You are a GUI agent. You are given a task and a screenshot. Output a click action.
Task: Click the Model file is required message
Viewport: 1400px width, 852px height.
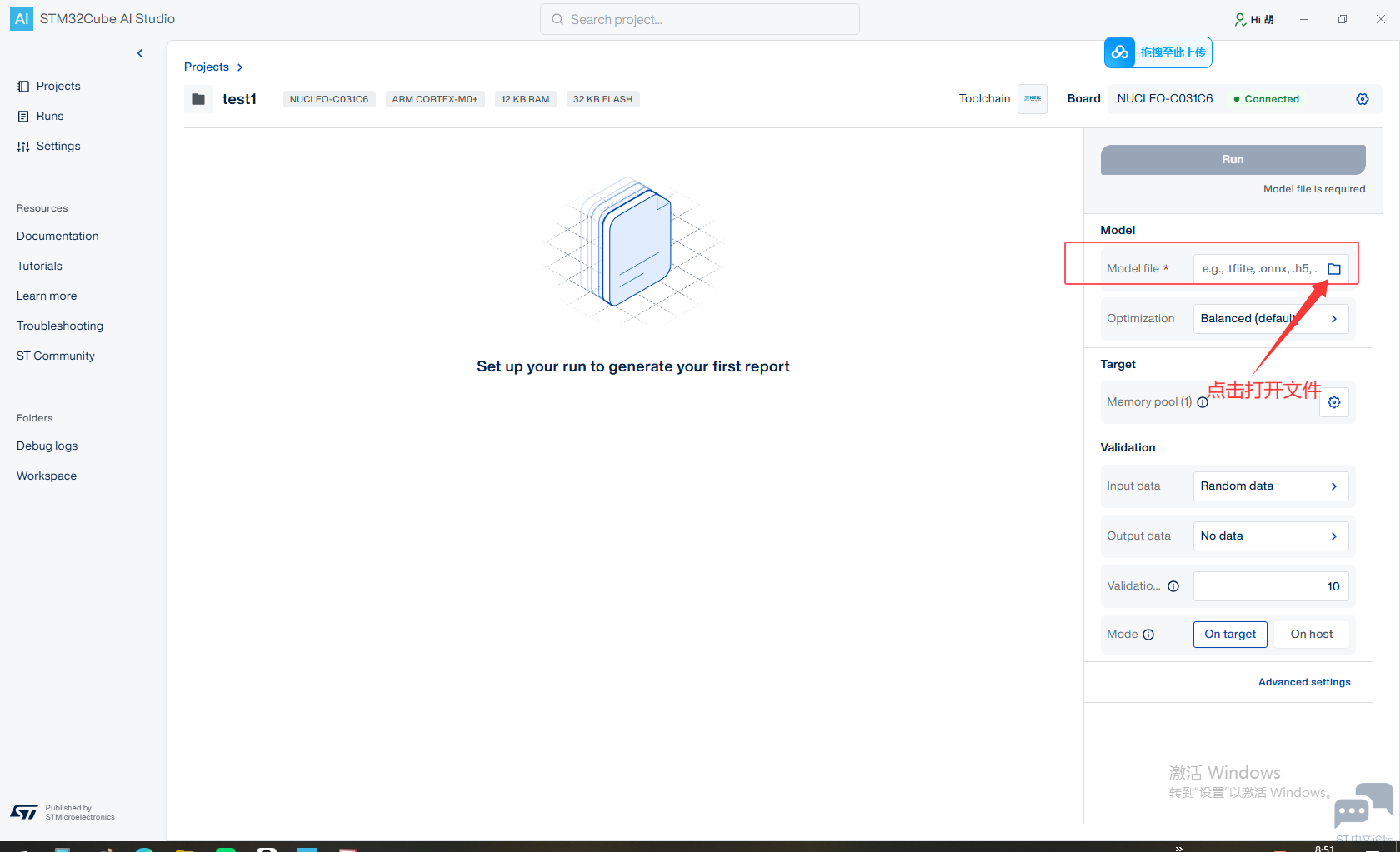pyautogui.click(x=1314, y=189)
